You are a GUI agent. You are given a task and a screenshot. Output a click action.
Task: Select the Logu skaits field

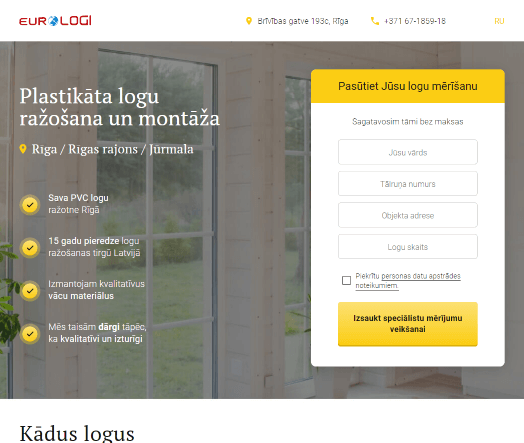pyautogui.click(x=408, y=247)
